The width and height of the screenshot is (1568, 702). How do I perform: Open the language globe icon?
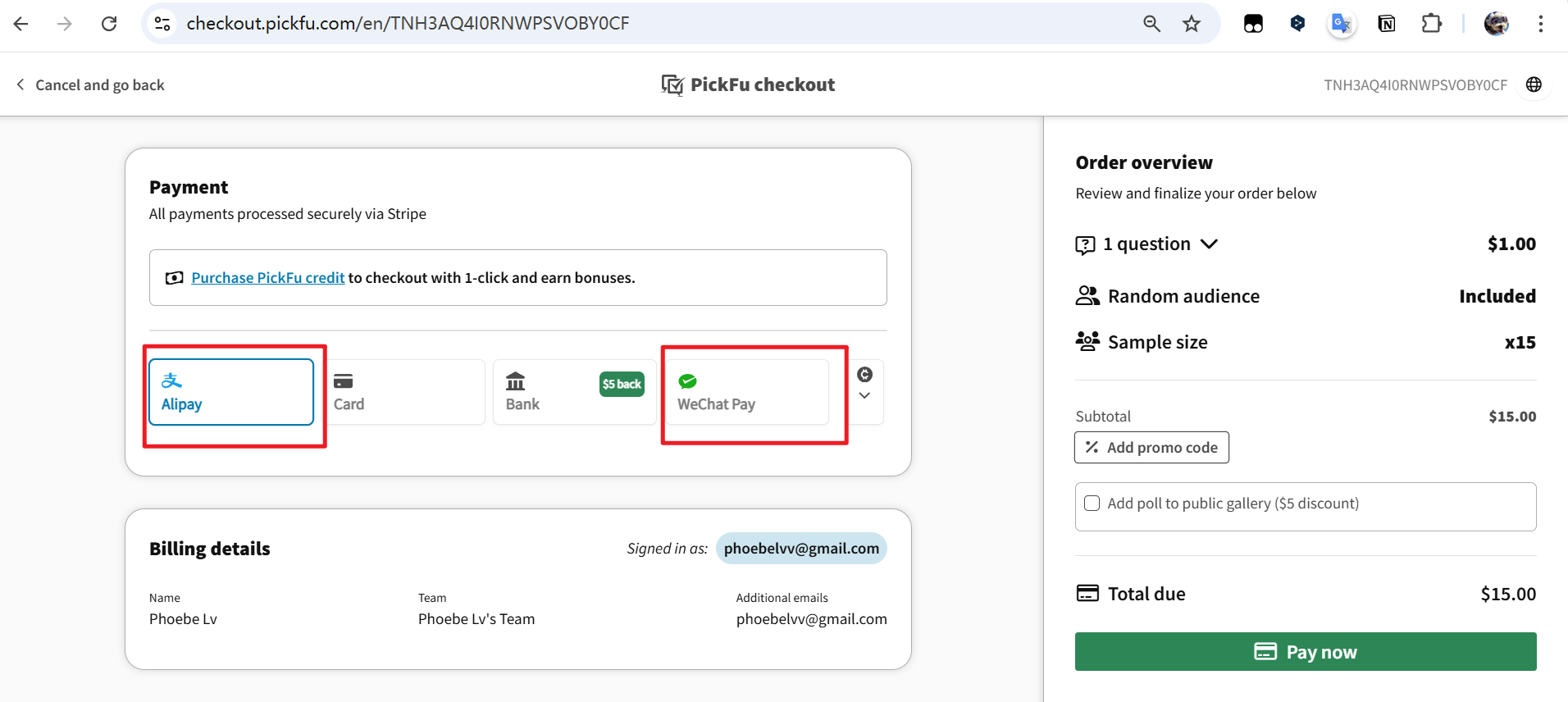click(x=1534, y=84)
